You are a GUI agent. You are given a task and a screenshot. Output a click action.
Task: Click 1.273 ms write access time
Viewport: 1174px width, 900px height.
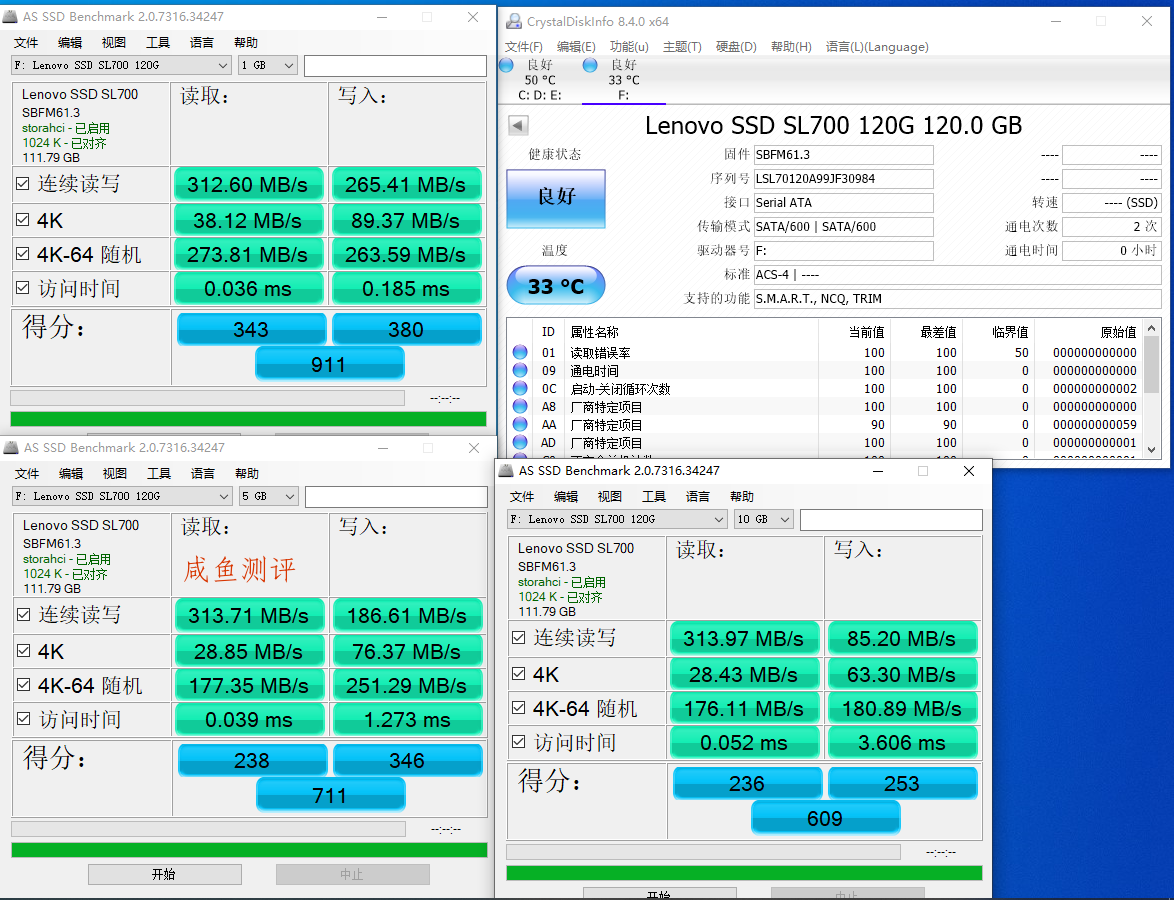pyautogui.click(x=407, y=720)
